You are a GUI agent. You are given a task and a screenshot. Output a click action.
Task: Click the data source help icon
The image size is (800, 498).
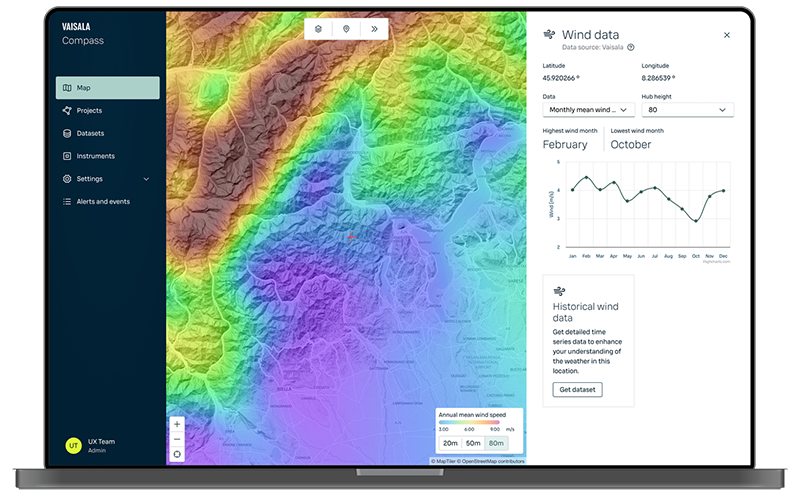click(631, 47)
